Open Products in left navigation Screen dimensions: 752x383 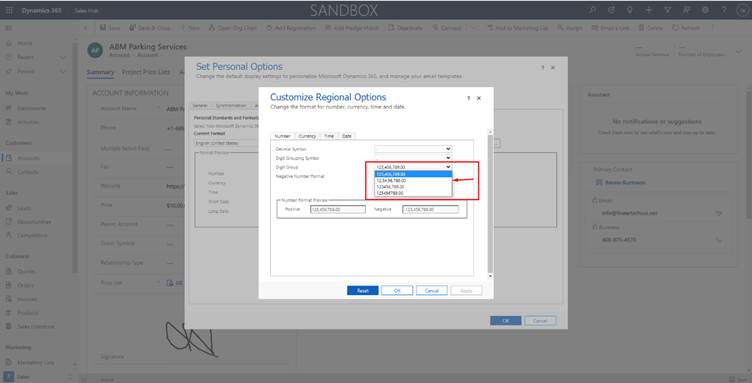[x=28, y=313]
